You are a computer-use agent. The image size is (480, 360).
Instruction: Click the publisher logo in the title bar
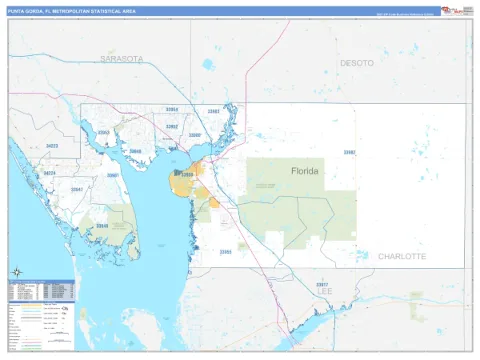(452, 11)
